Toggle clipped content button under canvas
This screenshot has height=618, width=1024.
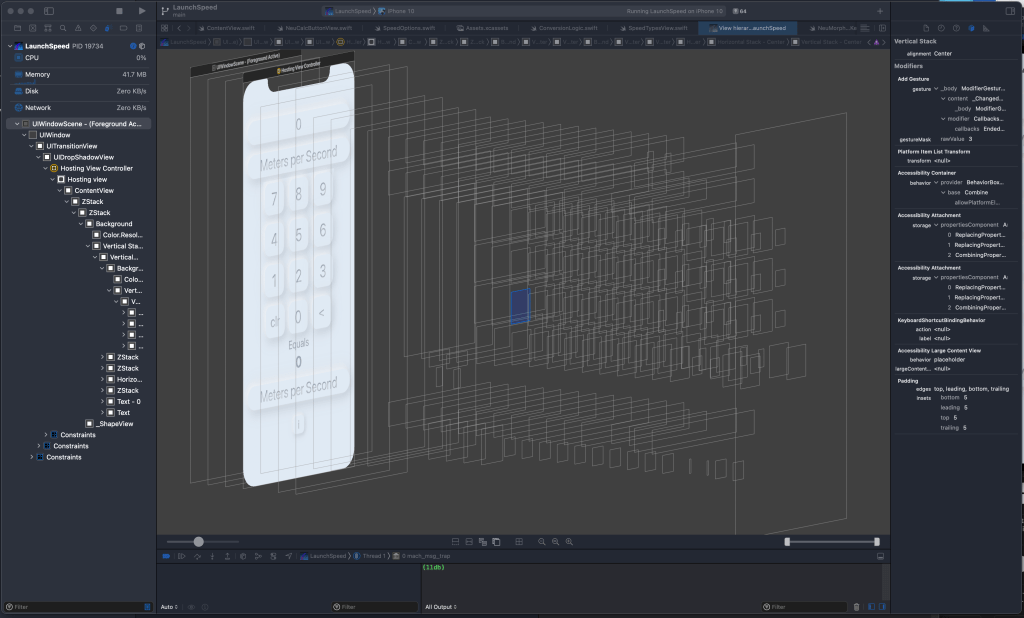(456, 541)
